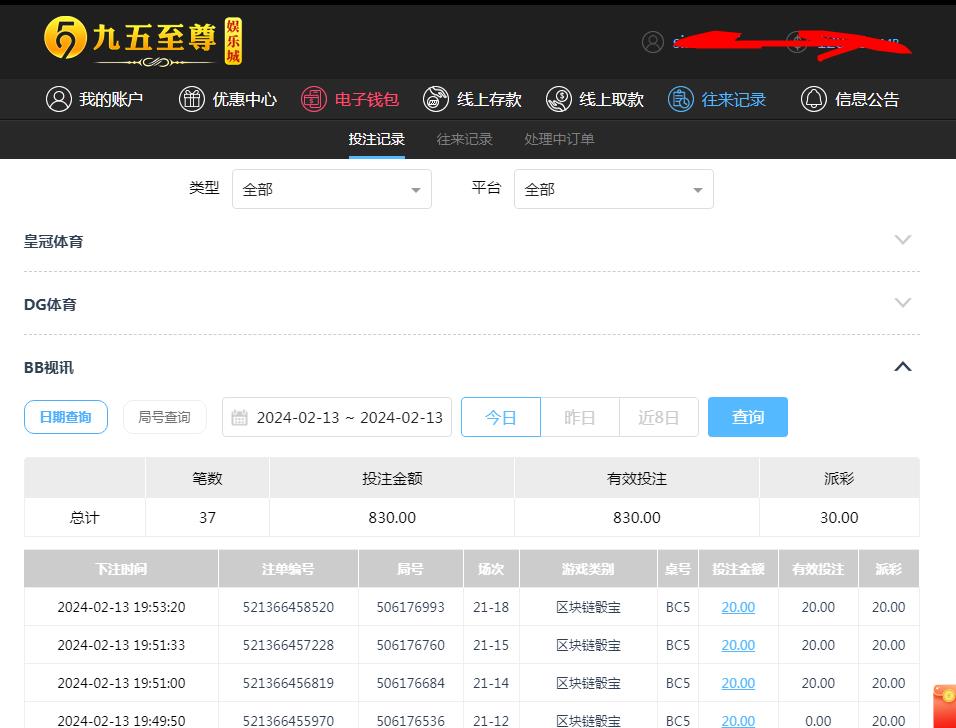Open 20.00 bet link for order 521366458520
956x728 pixels.
point(738,607)
